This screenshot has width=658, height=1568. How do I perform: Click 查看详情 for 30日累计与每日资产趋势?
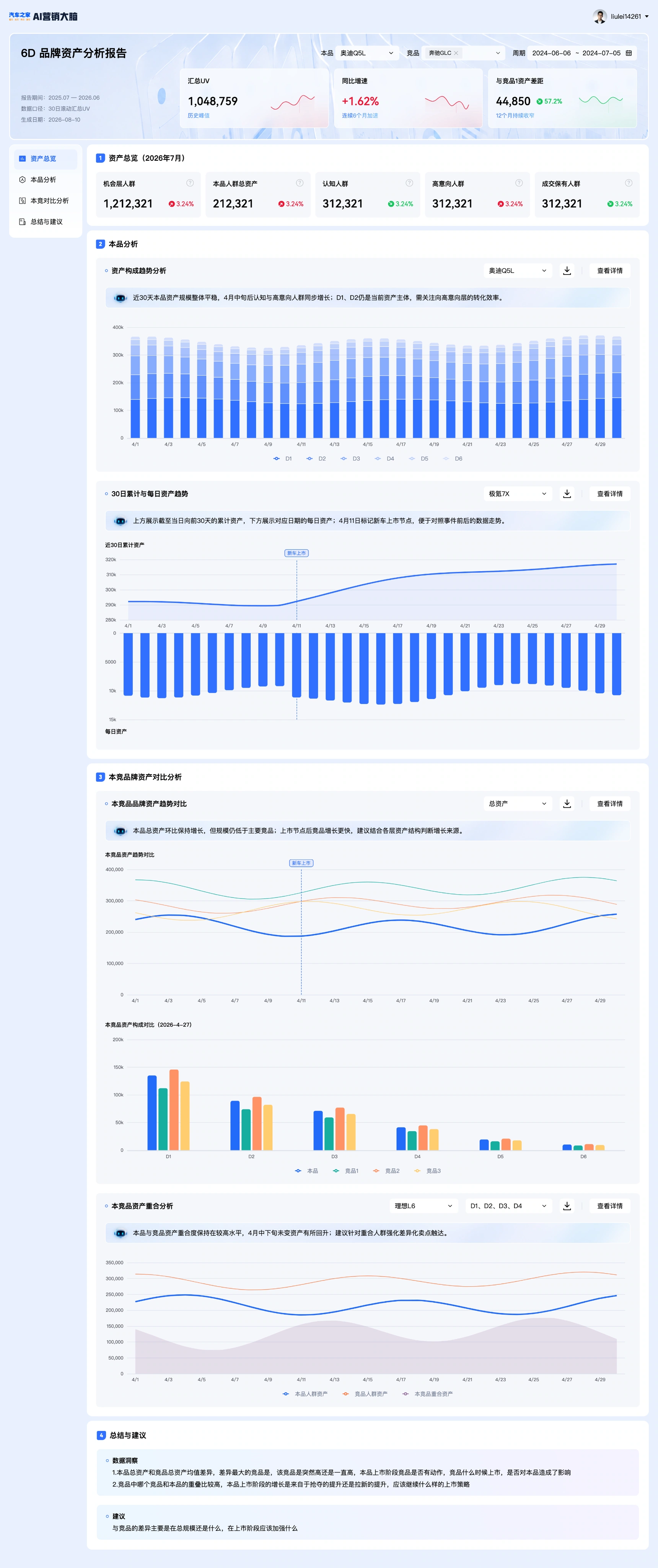click(x=609, y=494)
